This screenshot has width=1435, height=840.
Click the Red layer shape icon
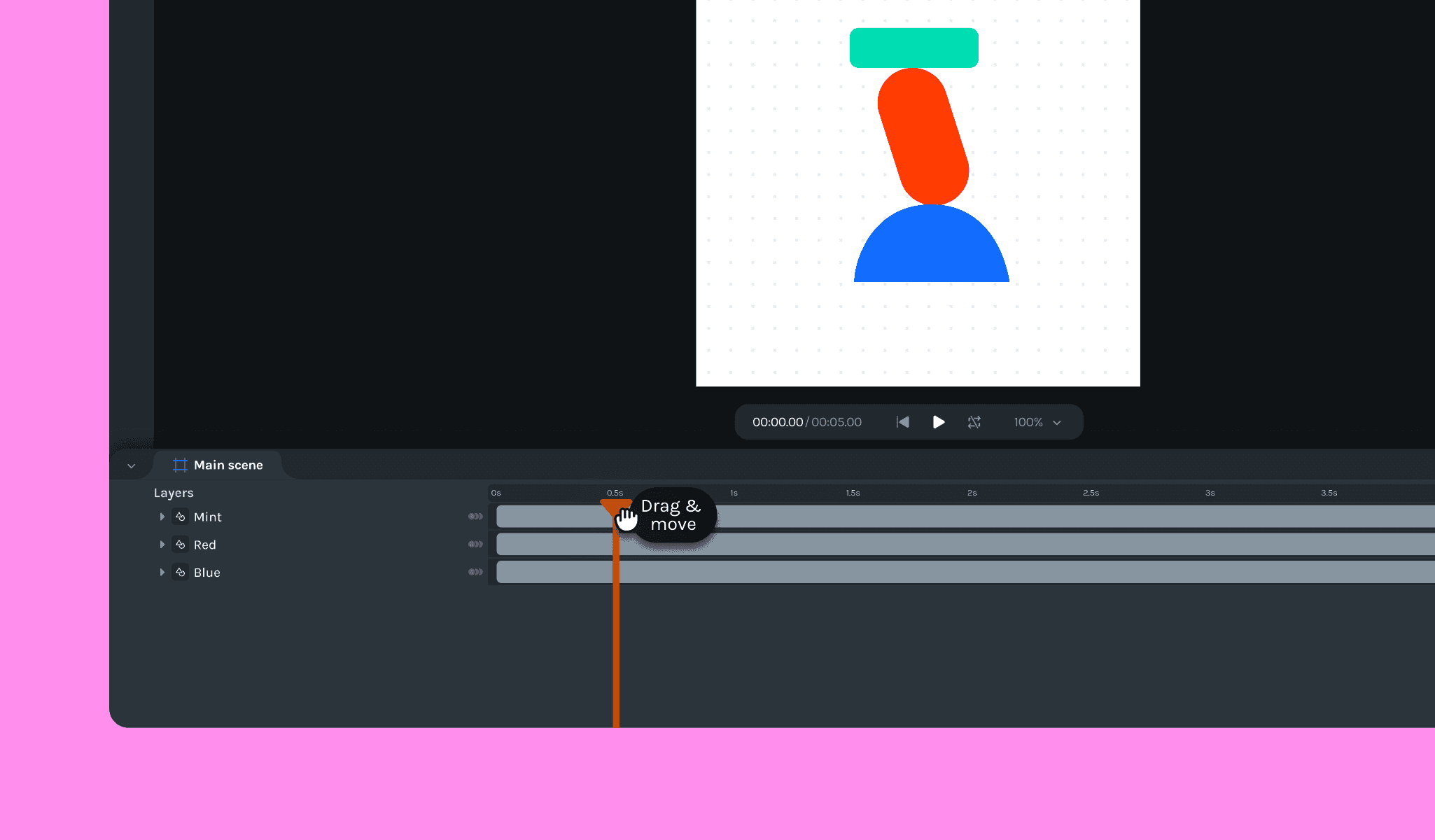coord(179,544)
